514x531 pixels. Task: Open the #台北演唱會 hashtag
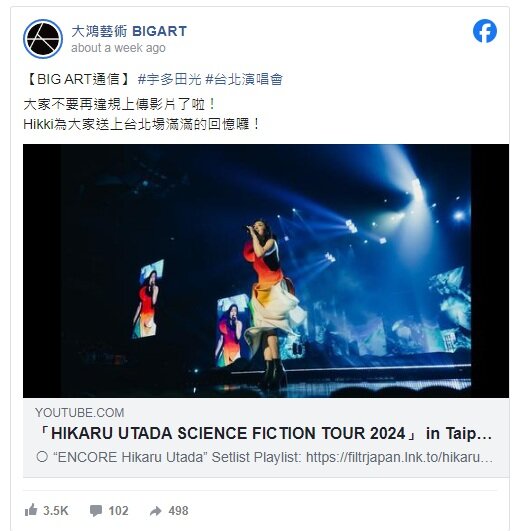(x=244, y=79)
